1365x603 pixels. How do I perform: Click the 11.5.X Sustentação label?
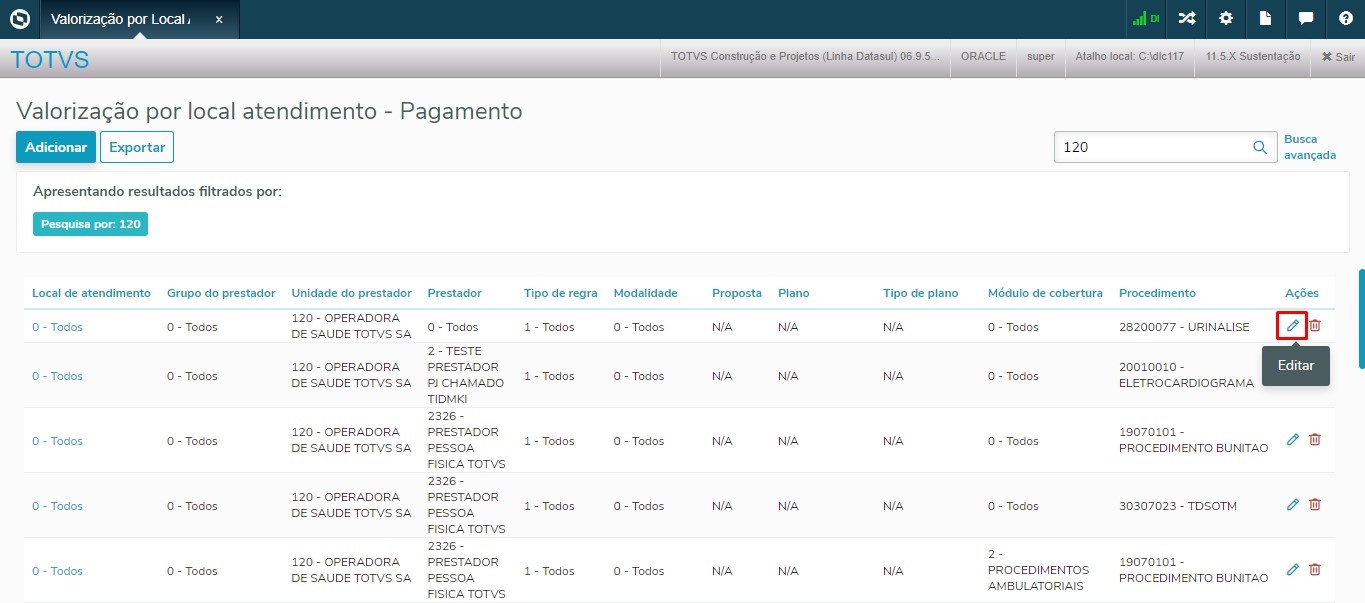(x=1253, y=57)
